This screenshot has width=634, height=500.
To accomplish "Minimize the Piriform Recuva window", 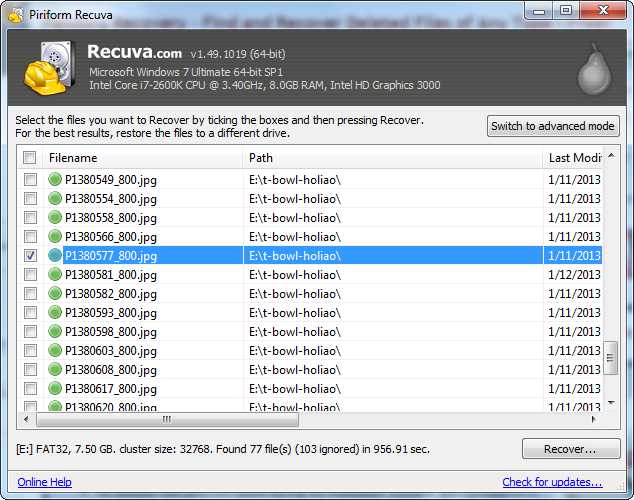I will (539, 11).
